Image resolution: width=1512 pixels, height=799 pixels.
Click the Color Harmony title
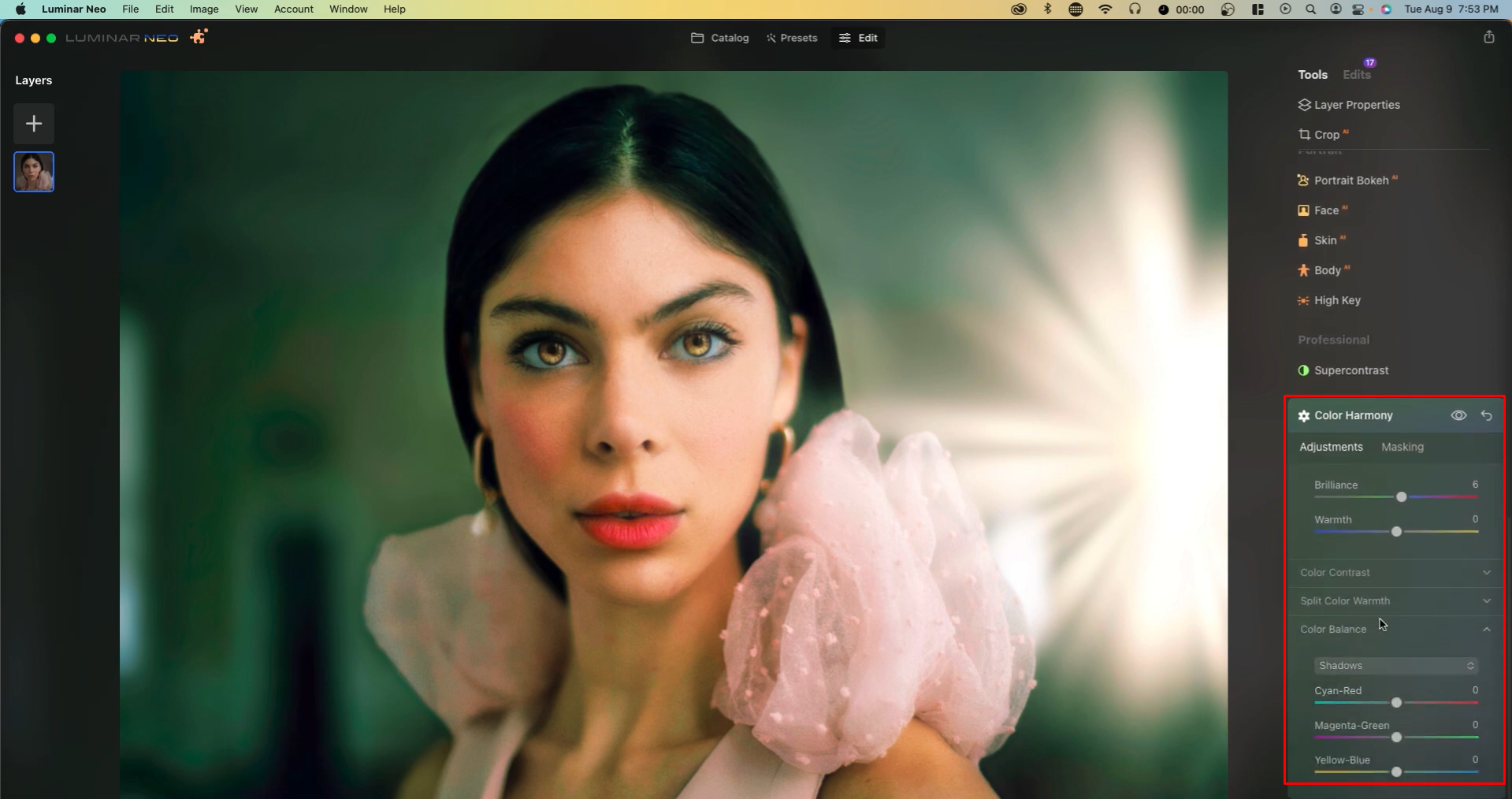[1353, 415]
